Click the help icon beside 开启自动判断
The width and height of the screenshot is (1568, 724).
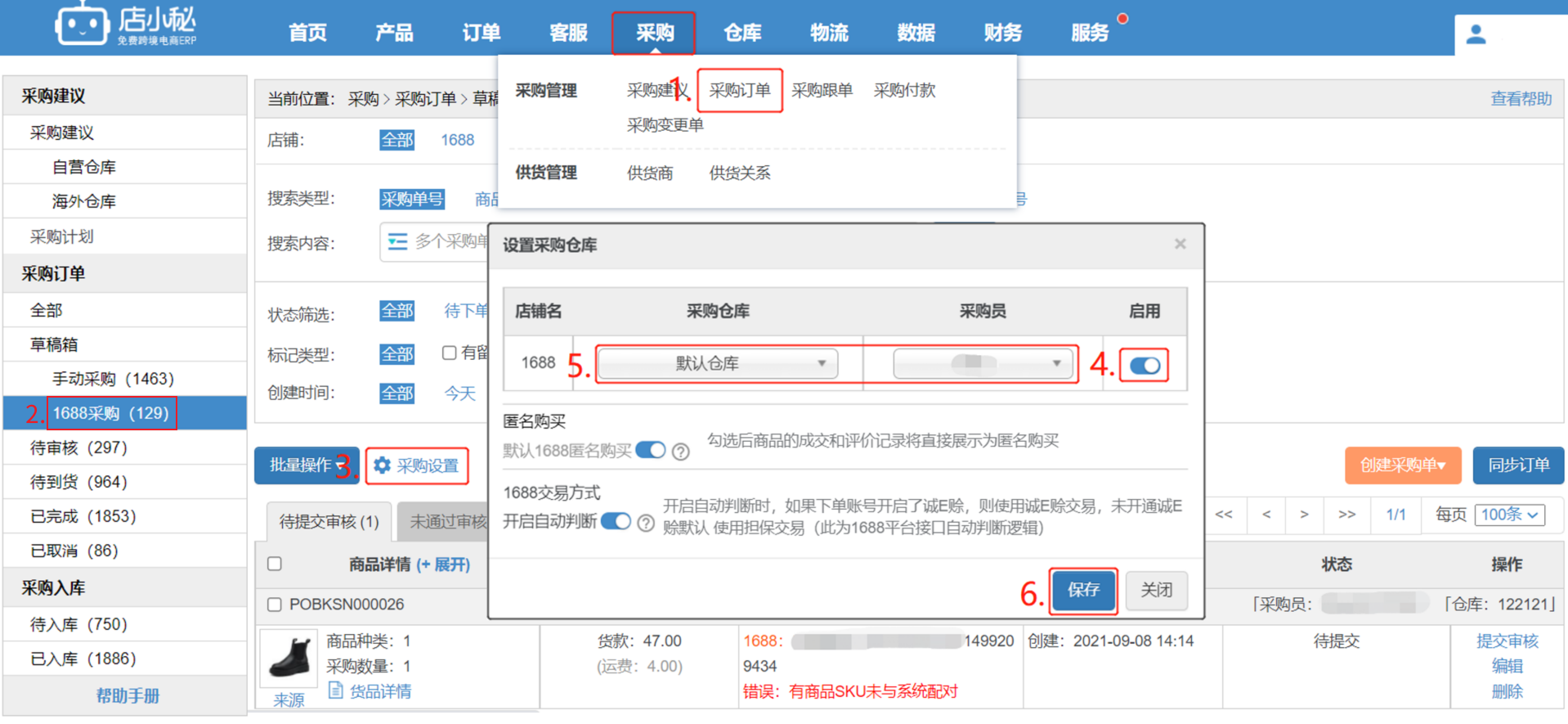pos(646,523)
